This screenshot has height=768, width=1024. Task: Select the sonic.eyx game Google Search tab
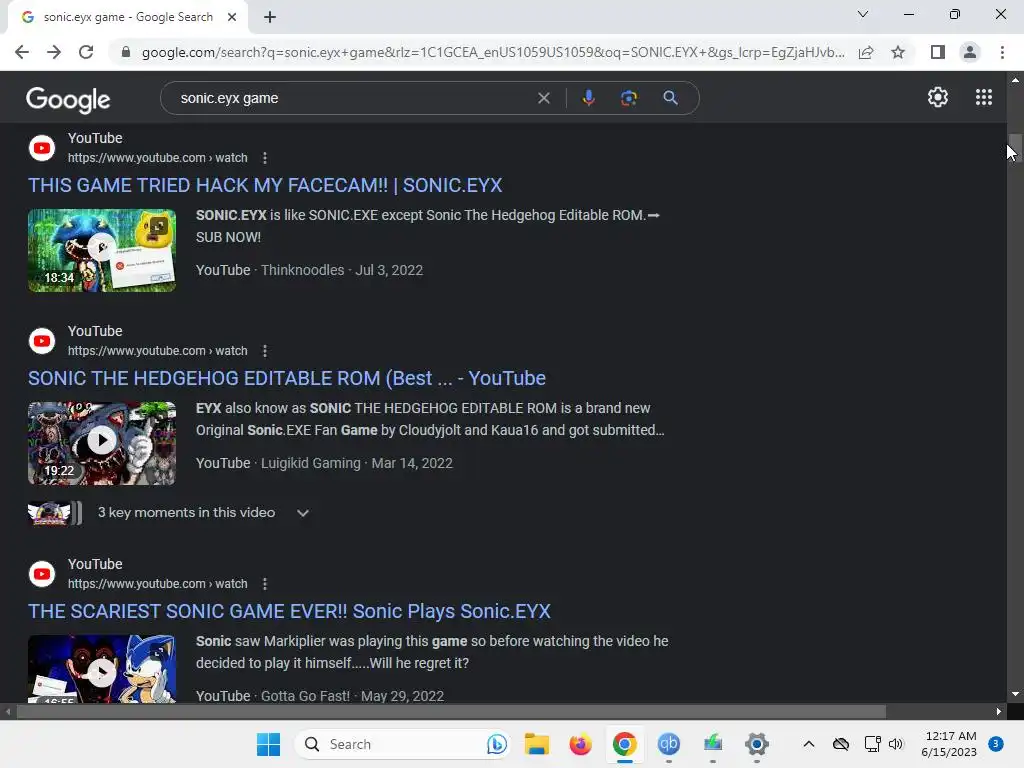128,17
